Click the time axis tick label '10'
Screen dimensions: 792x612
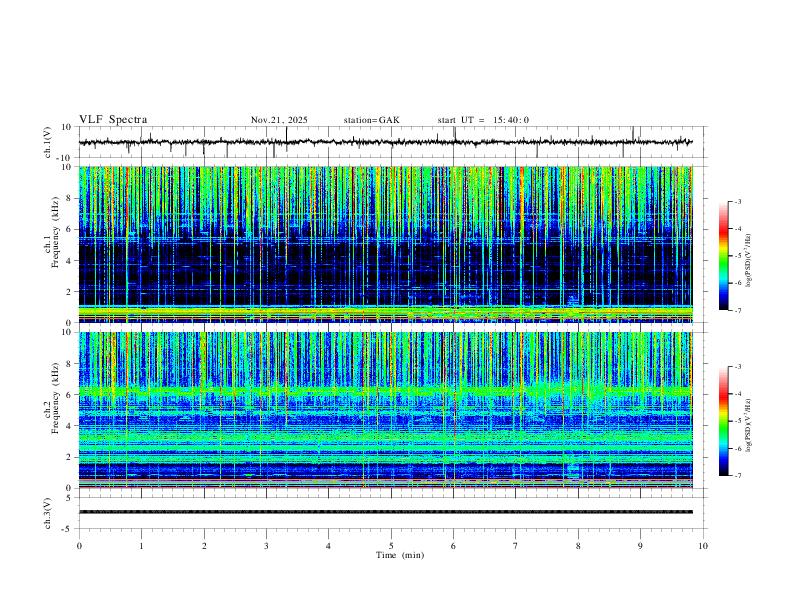tap(703, 546)
